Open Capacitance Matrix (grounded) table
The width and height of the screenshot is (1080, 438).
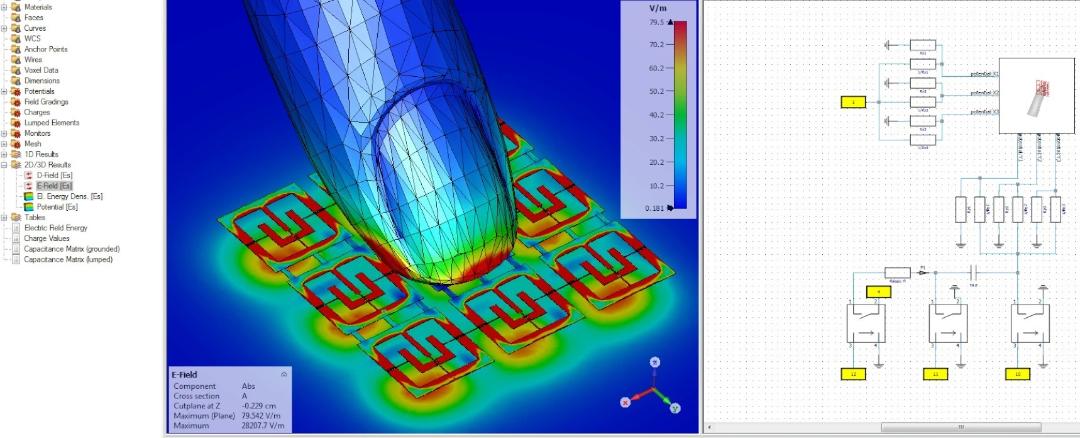click(72, 249)
